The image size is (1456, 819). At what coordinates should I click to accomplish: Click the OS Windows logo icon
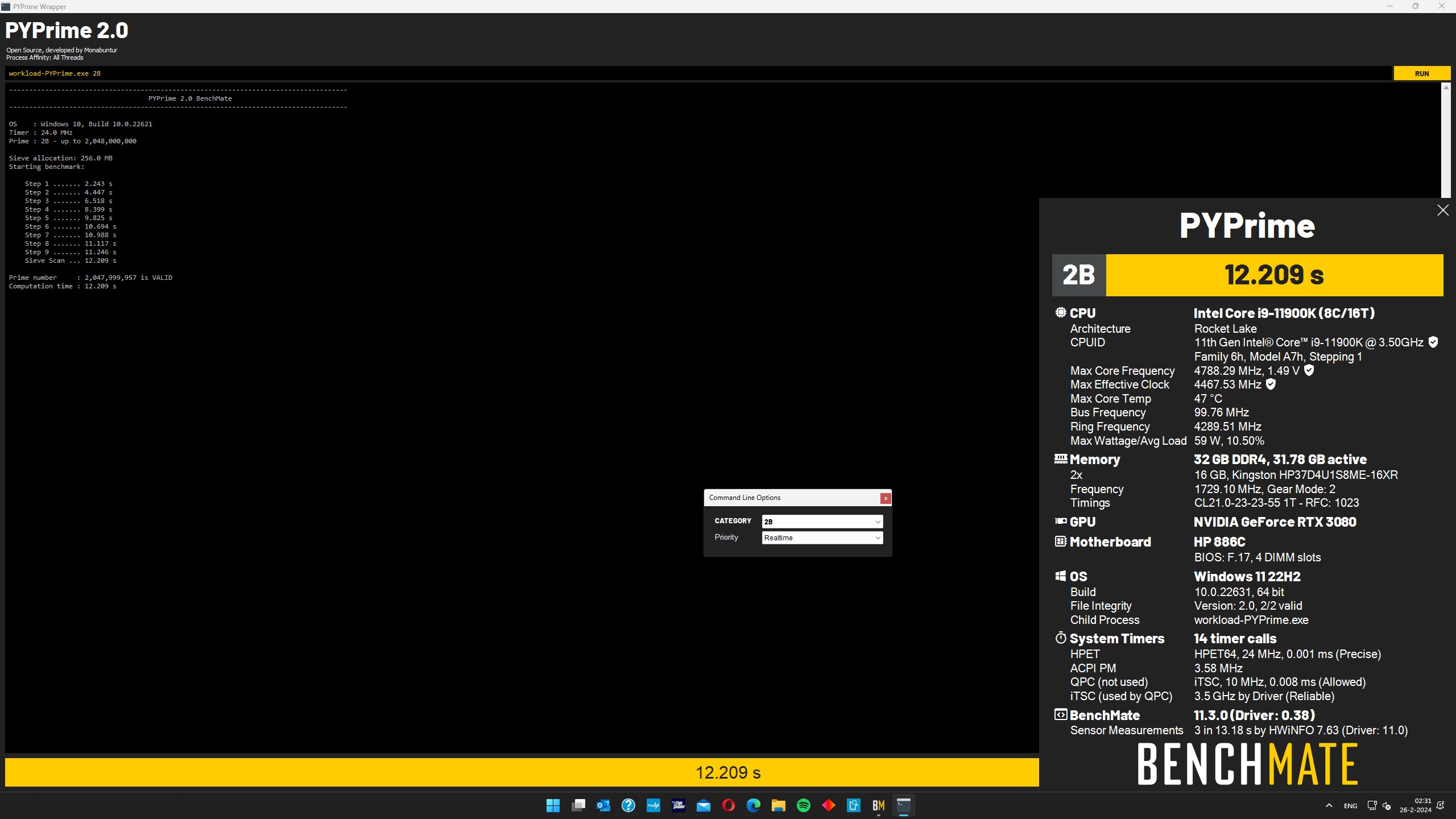click(x=1061, y=576)
